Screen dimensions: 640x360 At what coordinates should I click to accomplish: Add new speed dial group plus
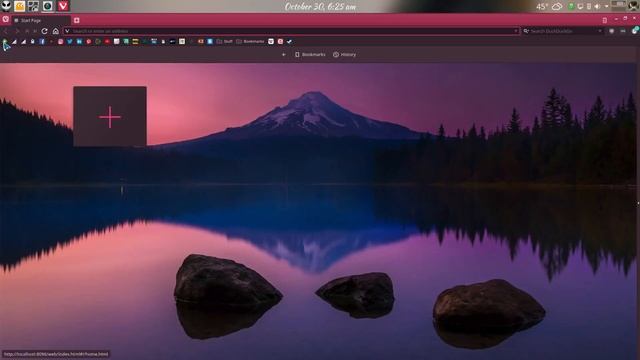[284, 55]
